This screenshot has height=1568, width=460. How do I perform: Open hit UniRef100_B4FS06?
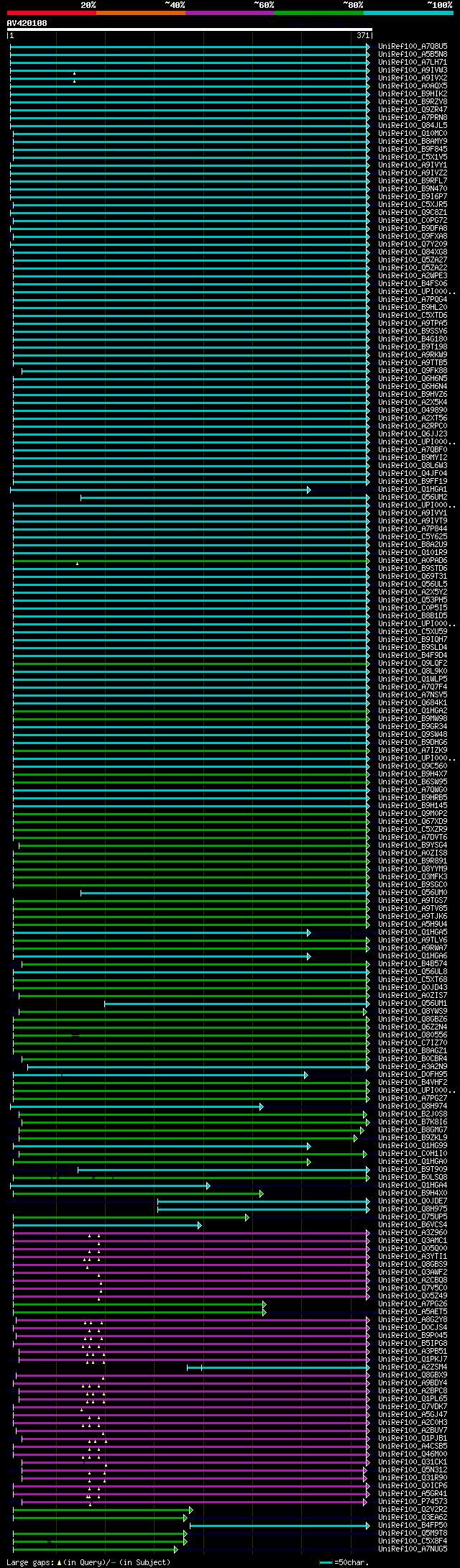tap(413, 283)
